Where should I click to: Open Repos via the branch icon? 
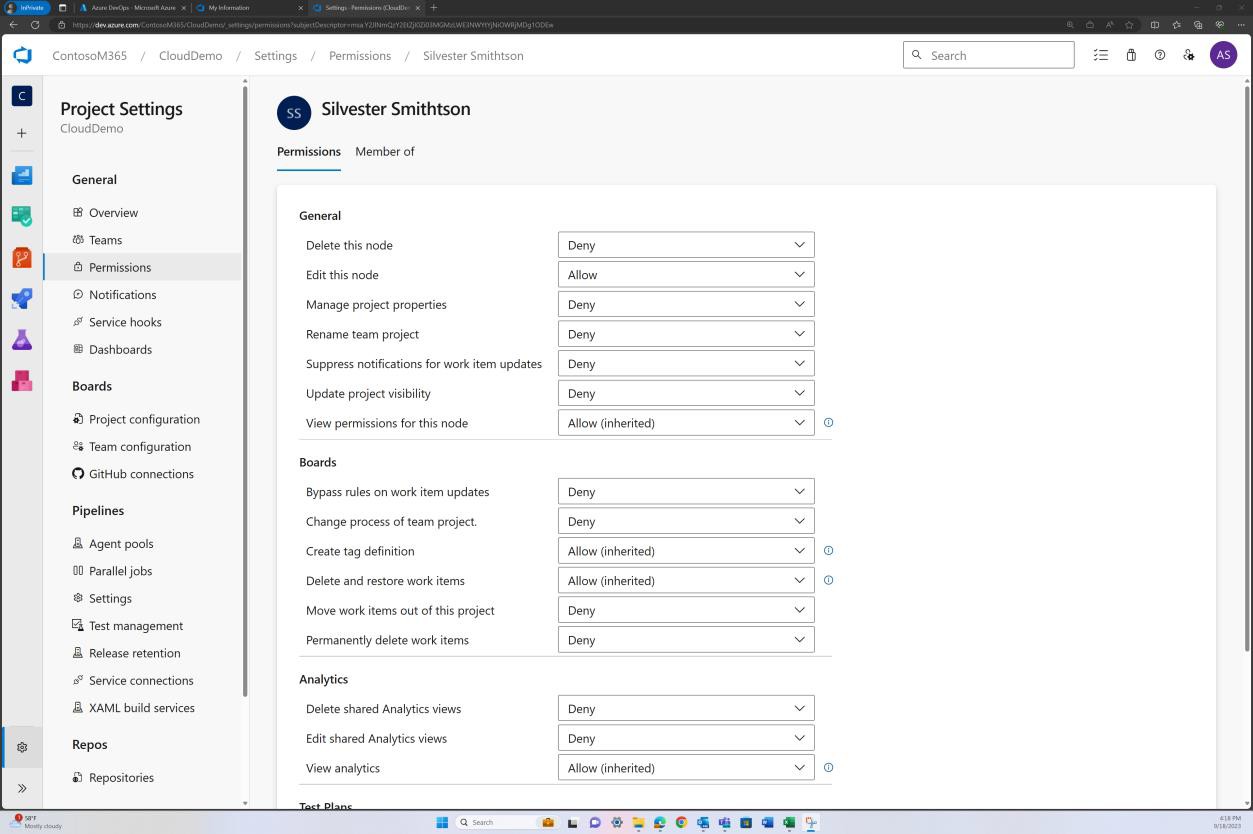tap(22, 257)
